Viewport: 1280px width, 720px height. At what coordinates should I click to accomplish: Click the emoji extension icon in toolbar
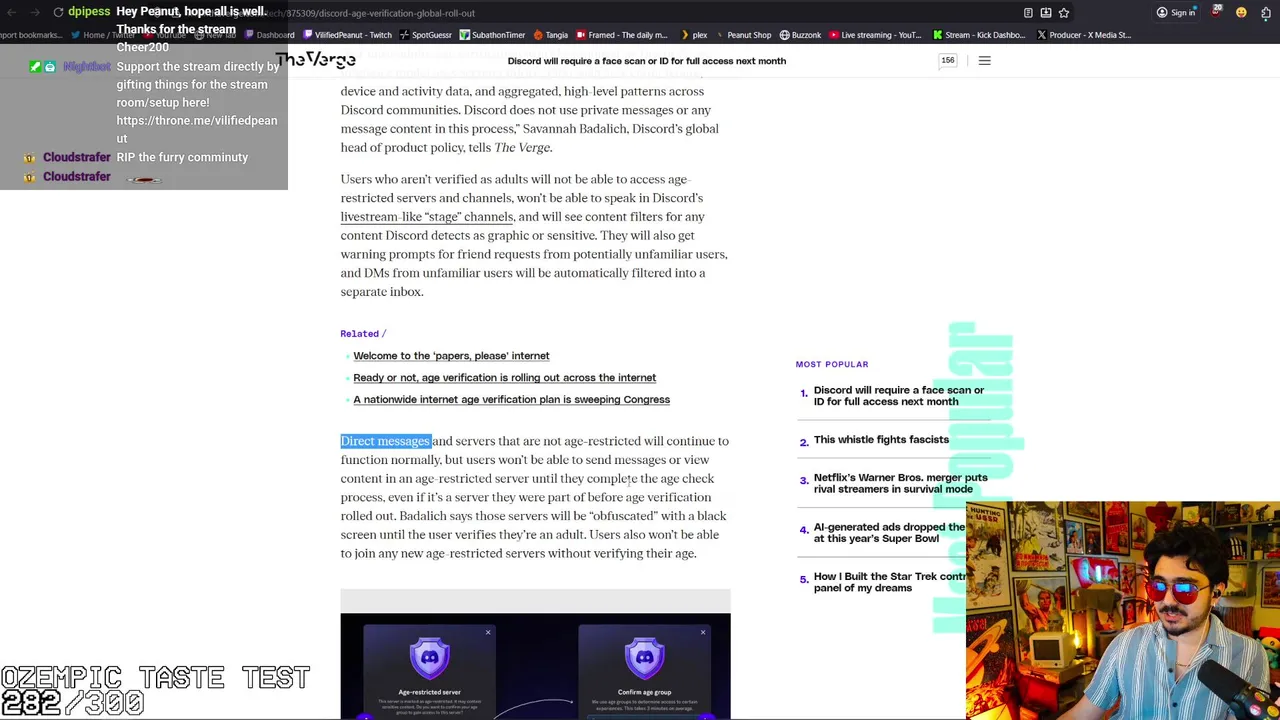(1241, 13)
